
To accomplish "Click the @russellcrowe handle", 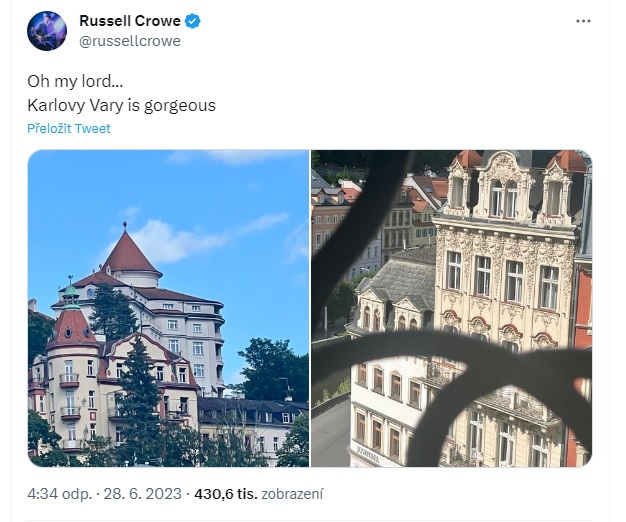I will [130, 41].
